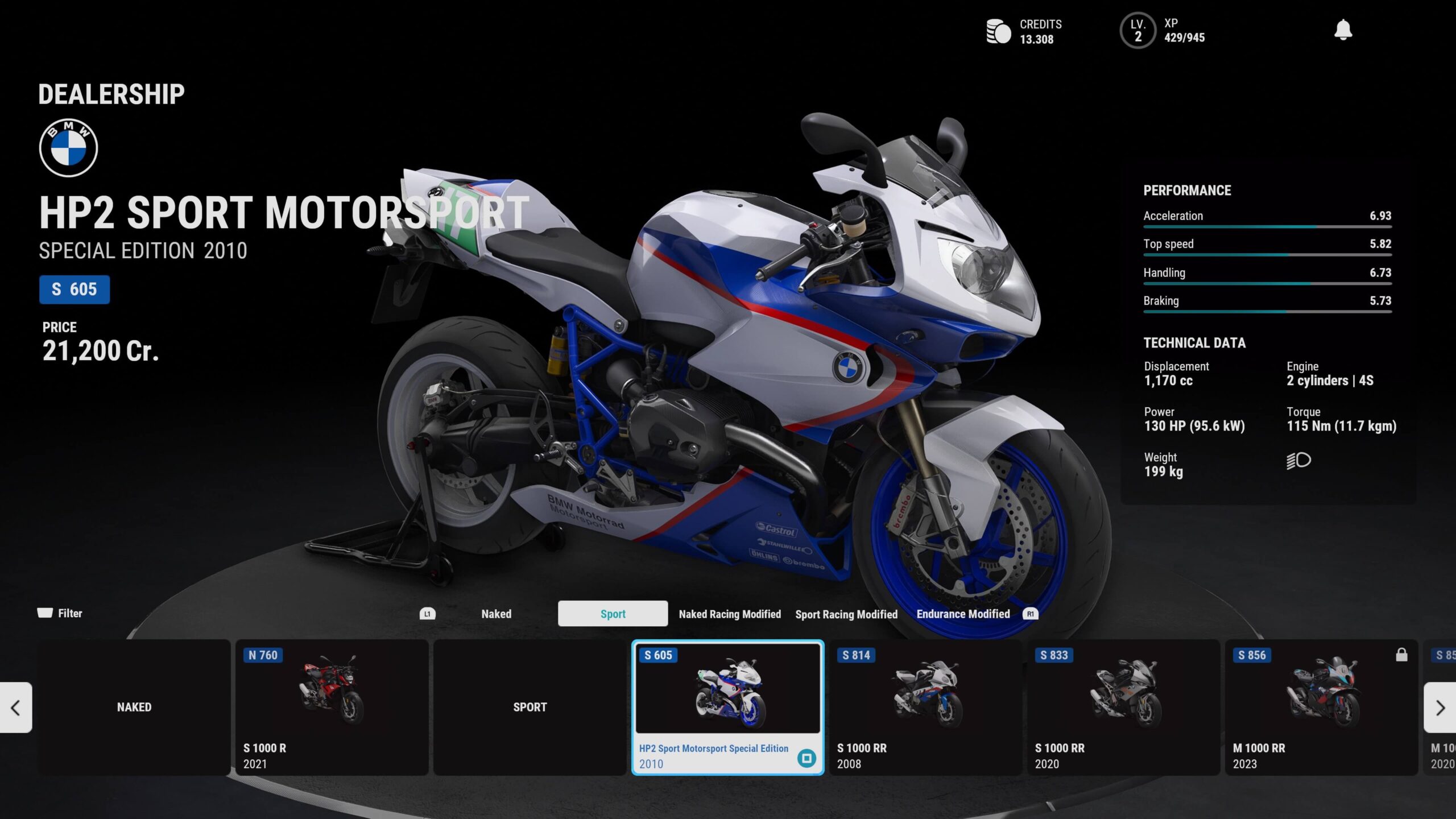Select the Sport Racing Modified tab
This screenshot has height=819, width=1456.
coord(846,614)
